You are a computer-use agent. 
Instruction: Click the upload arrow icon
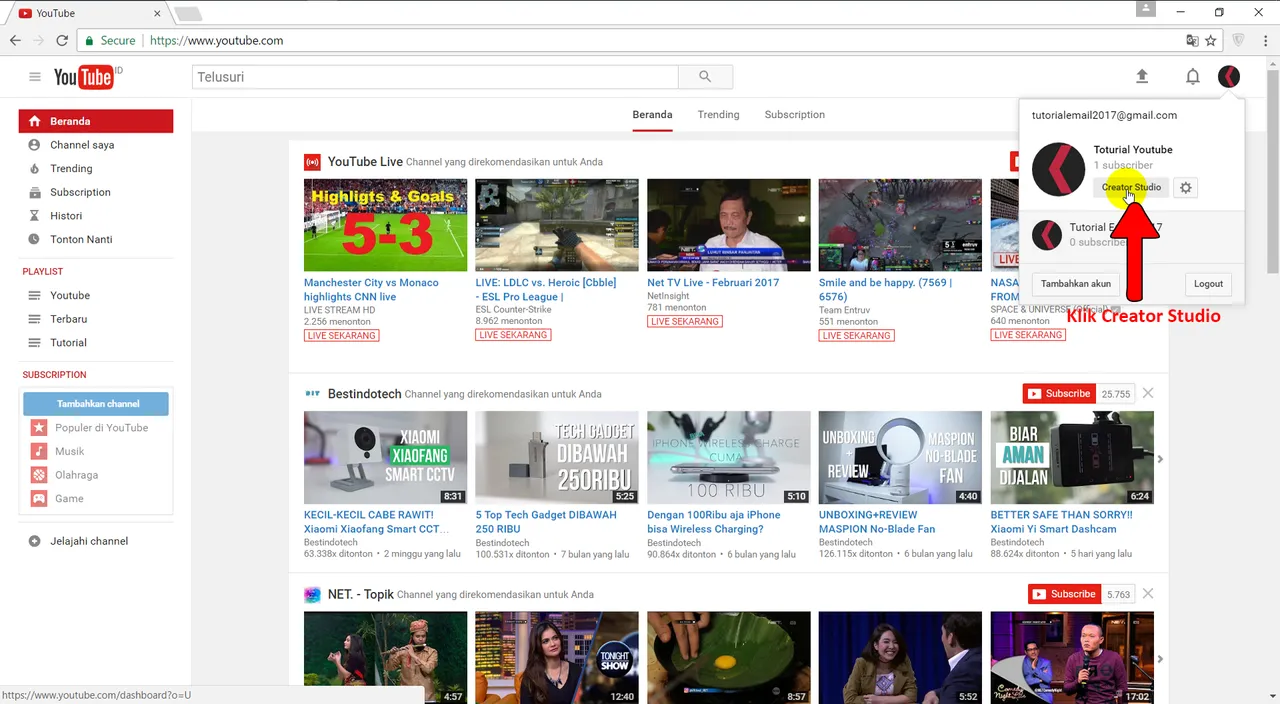(1142, 77)
